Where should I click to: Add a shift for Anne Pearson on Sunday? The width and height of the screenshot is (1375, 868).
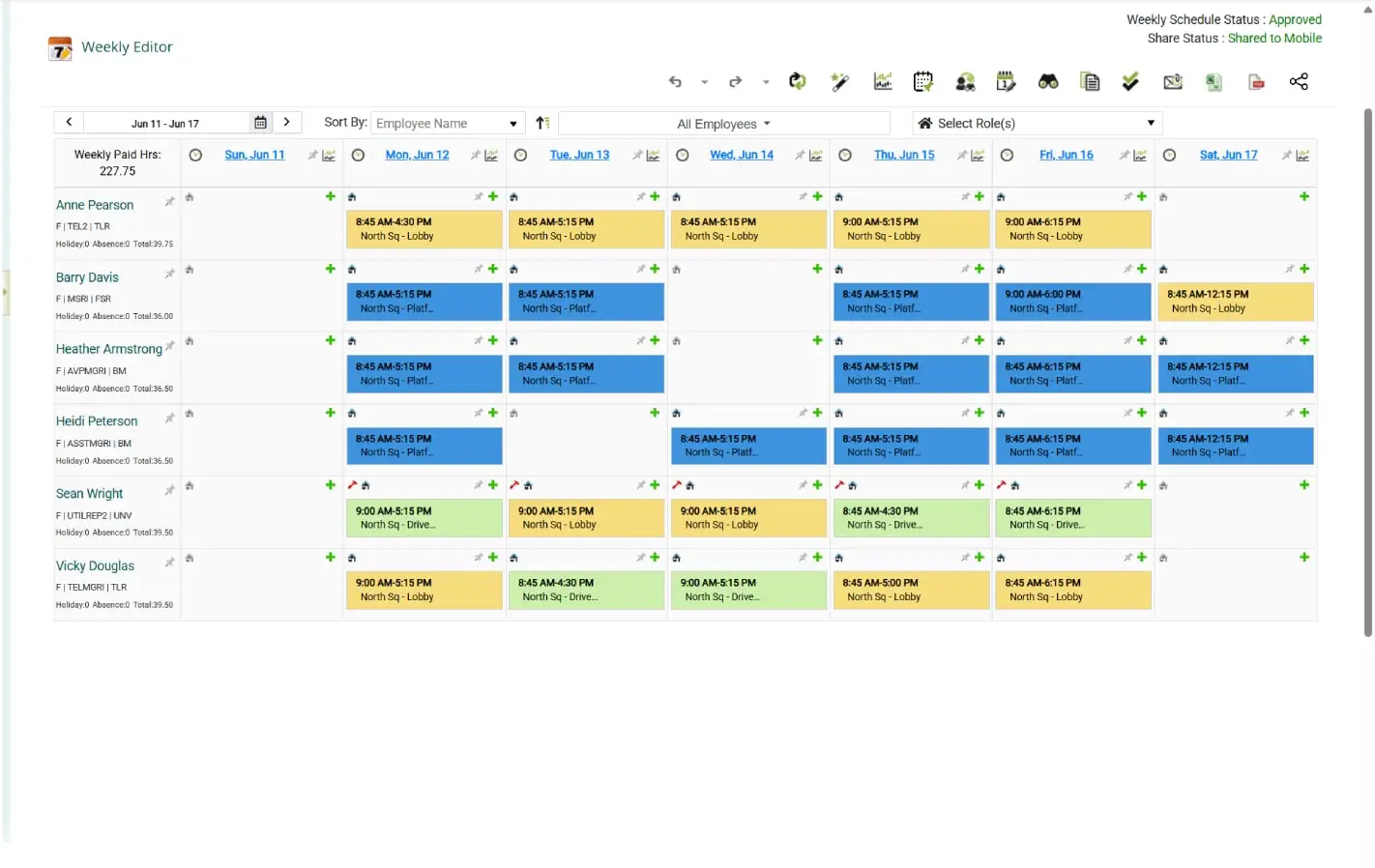point(330,197)
